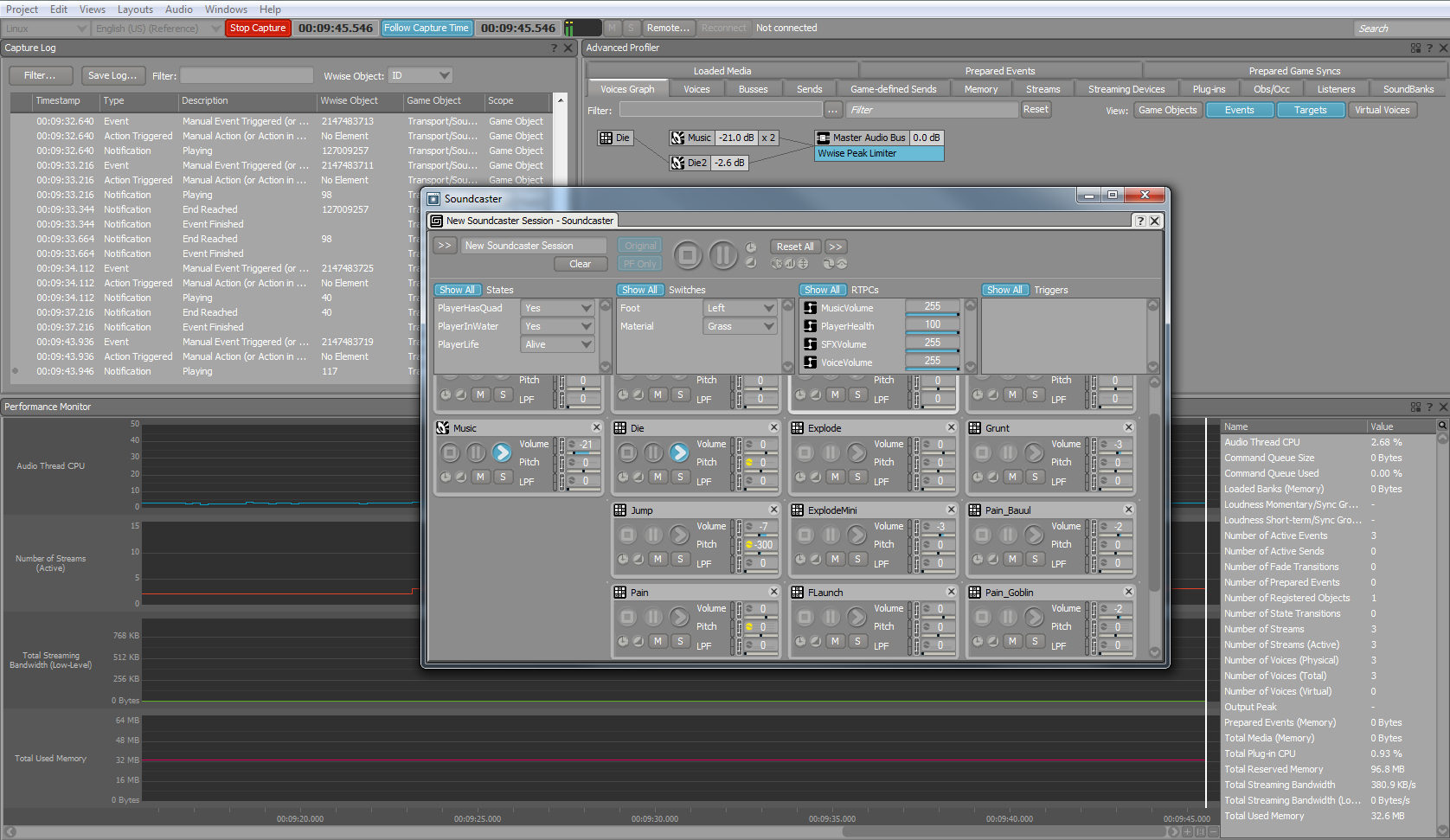
Task: Open PlayerHasQuad state dropdown
Action: click(x=557, y=308)
